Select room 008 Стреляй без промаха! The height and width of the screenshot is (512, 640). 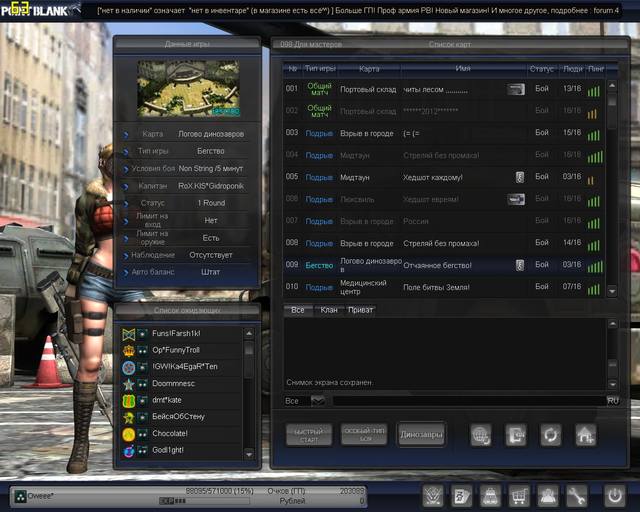(x=444, y=243)
